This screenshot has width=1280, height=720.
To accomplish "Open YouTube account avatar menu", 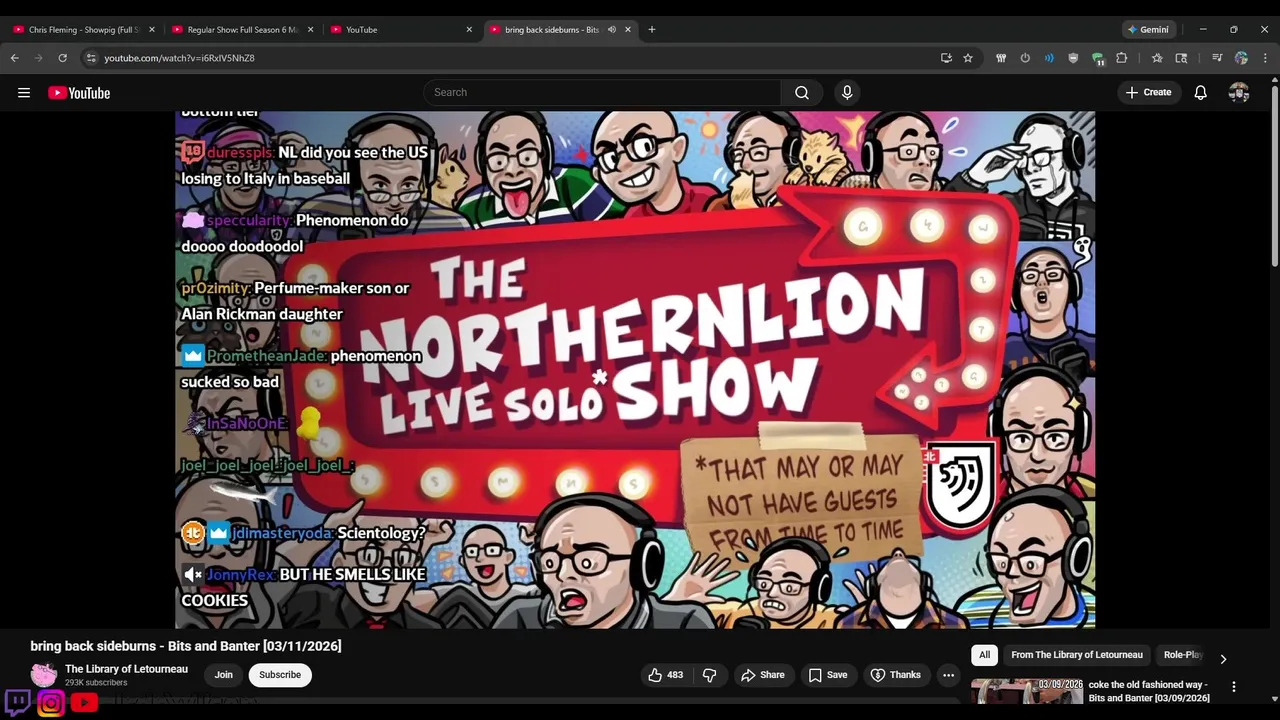I will 1239,92.
